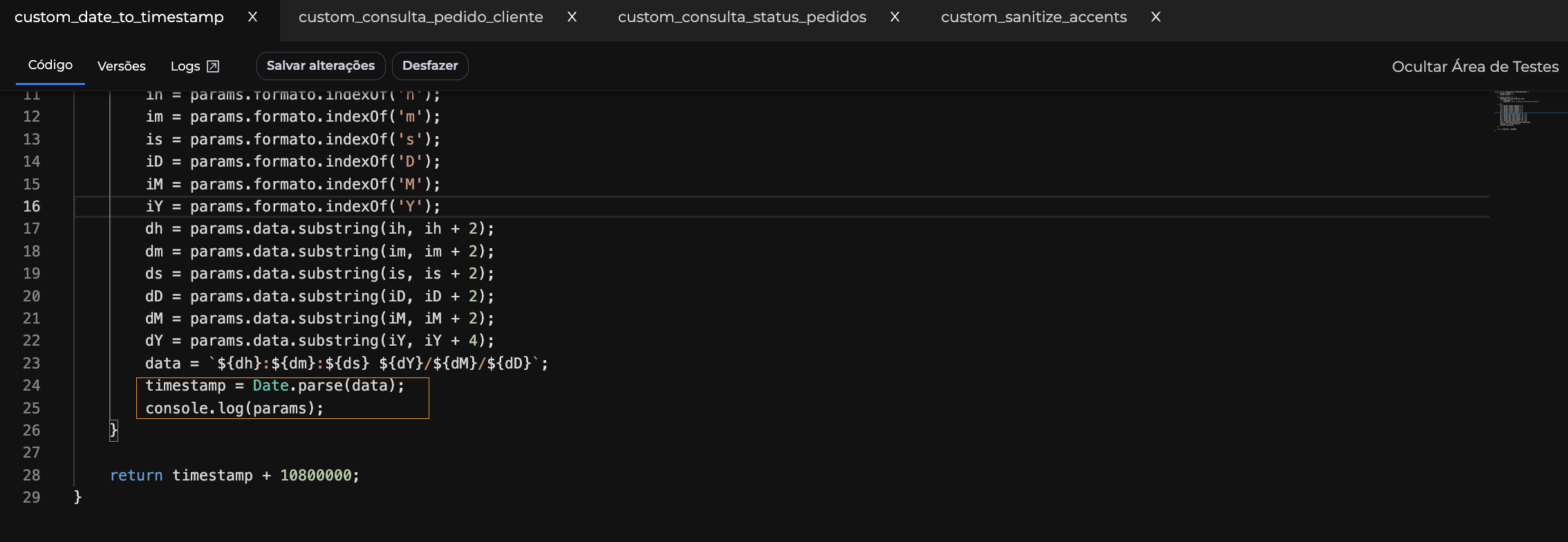Click line number 16 in gutter
Image resolution: width=1568 pixels, height=542 pixels.
(x=32, y=207)
